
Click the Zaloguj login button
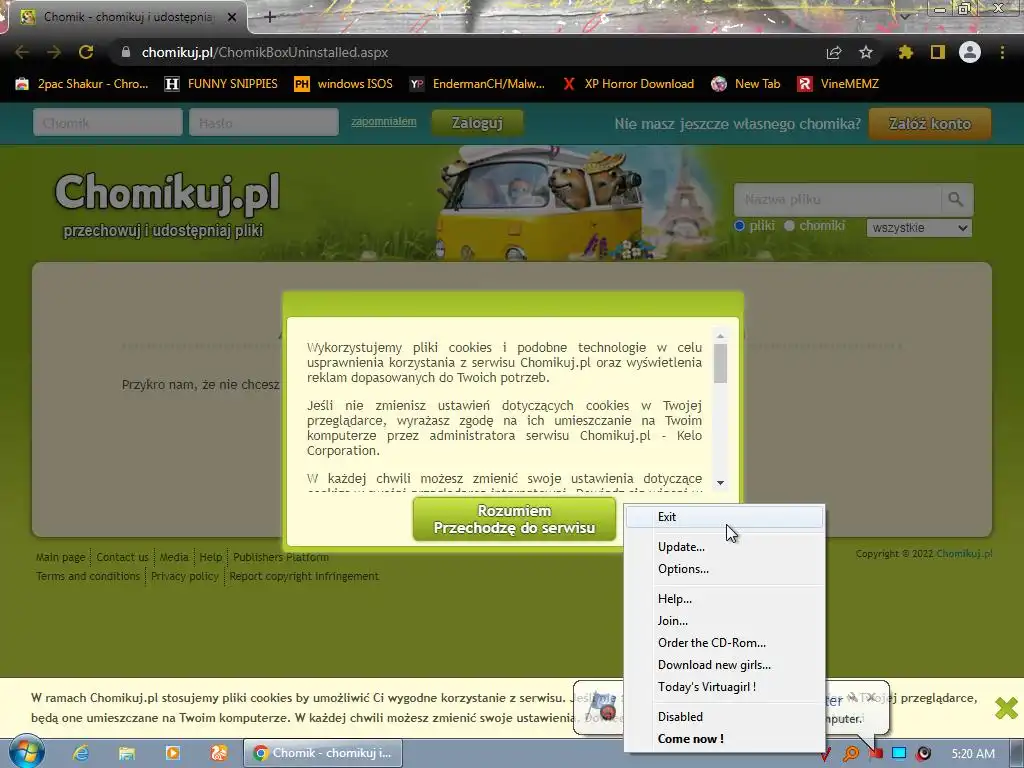click(477, 123)
